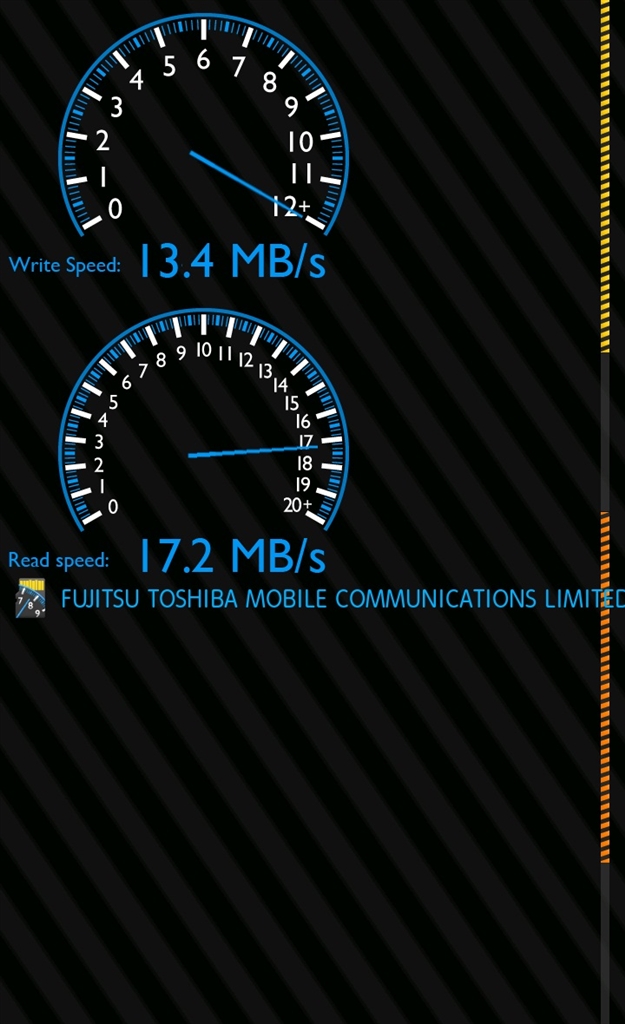Click the 20+ mark on the read gauge
Image resolution: width=625 pixels, height=1024 pixels.
[x=297, y=504]
